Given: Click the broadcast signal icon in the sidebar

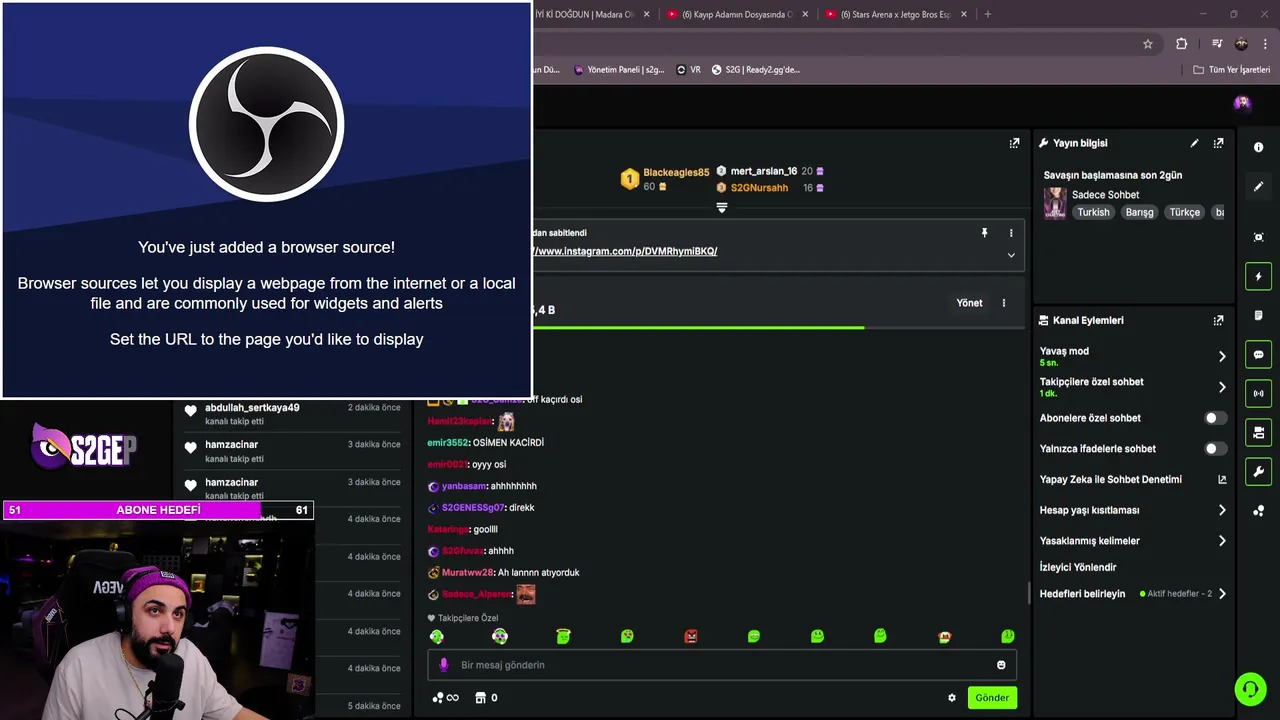Looking at the screenshot, I should [x=1259, y=394].
